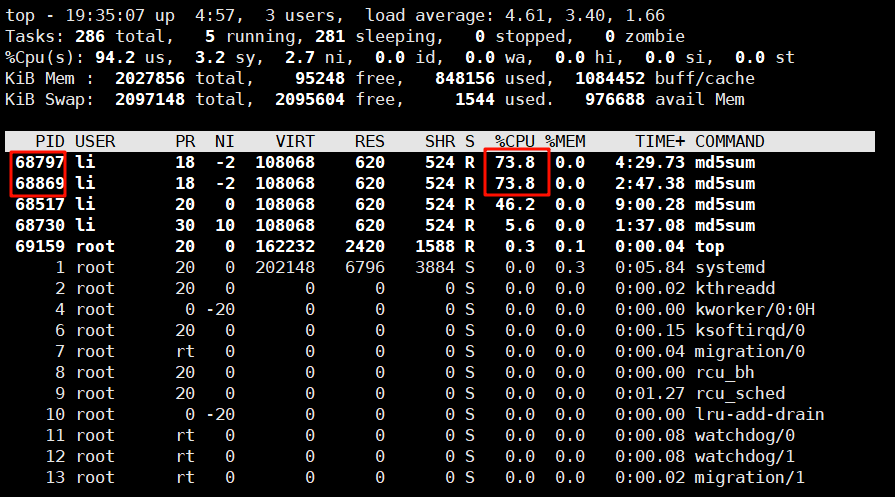Click the kworker/0:0H command name
The image size is (895, 497).
click(755, 310)
